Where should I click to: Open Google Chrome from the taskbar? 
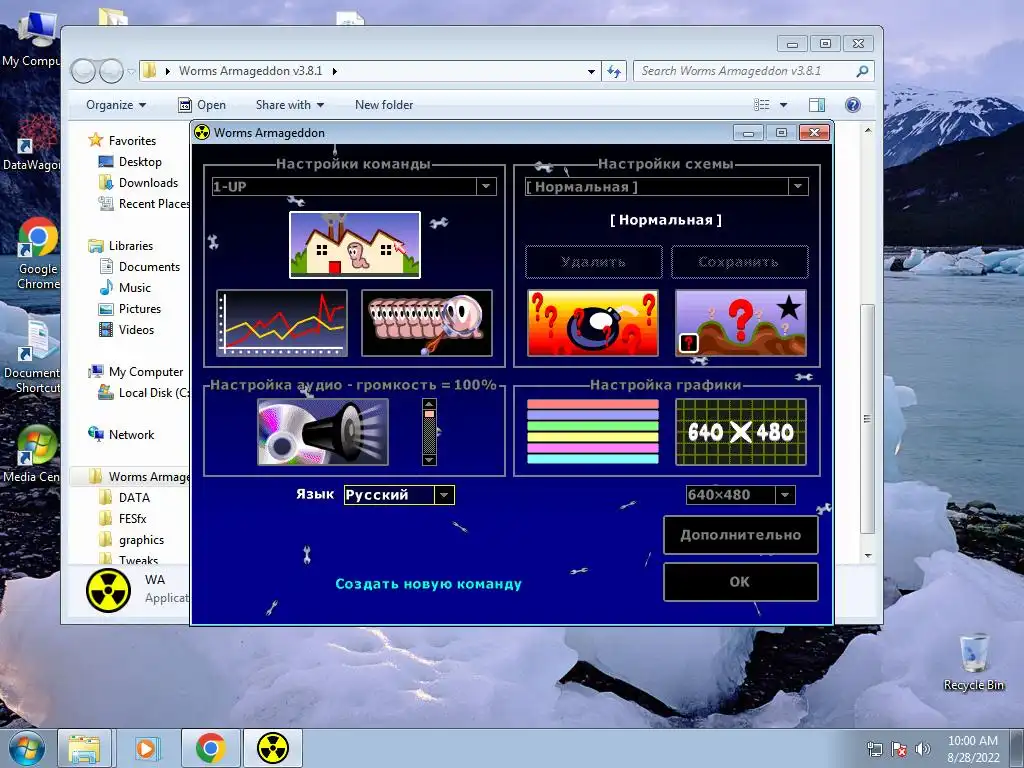[x=210, y=748]
